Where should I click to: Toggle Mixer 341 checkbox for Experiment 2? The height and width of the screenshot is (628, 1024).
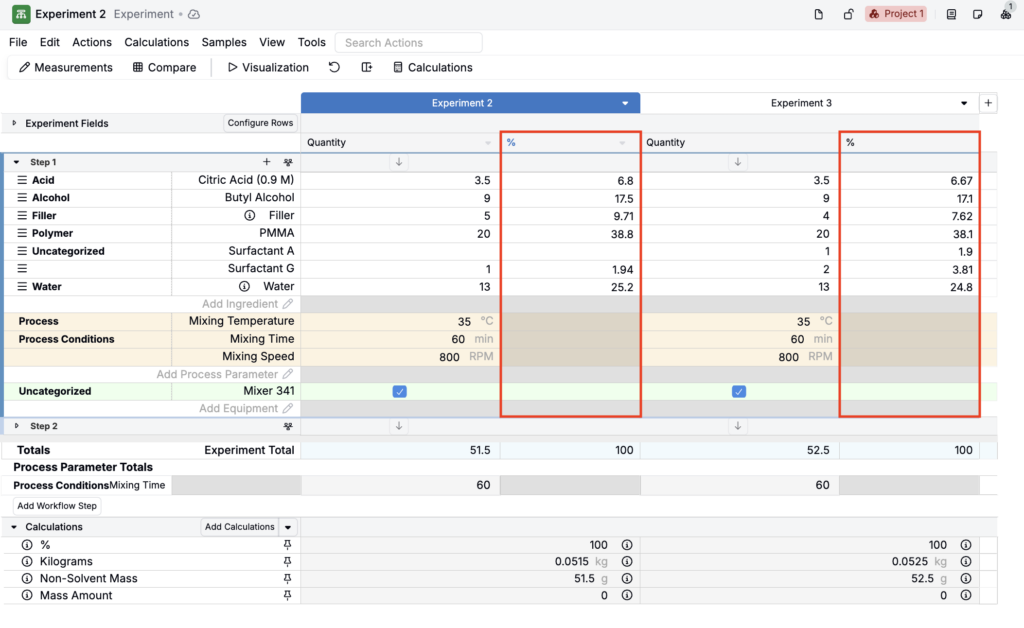[x=400, y=392]
